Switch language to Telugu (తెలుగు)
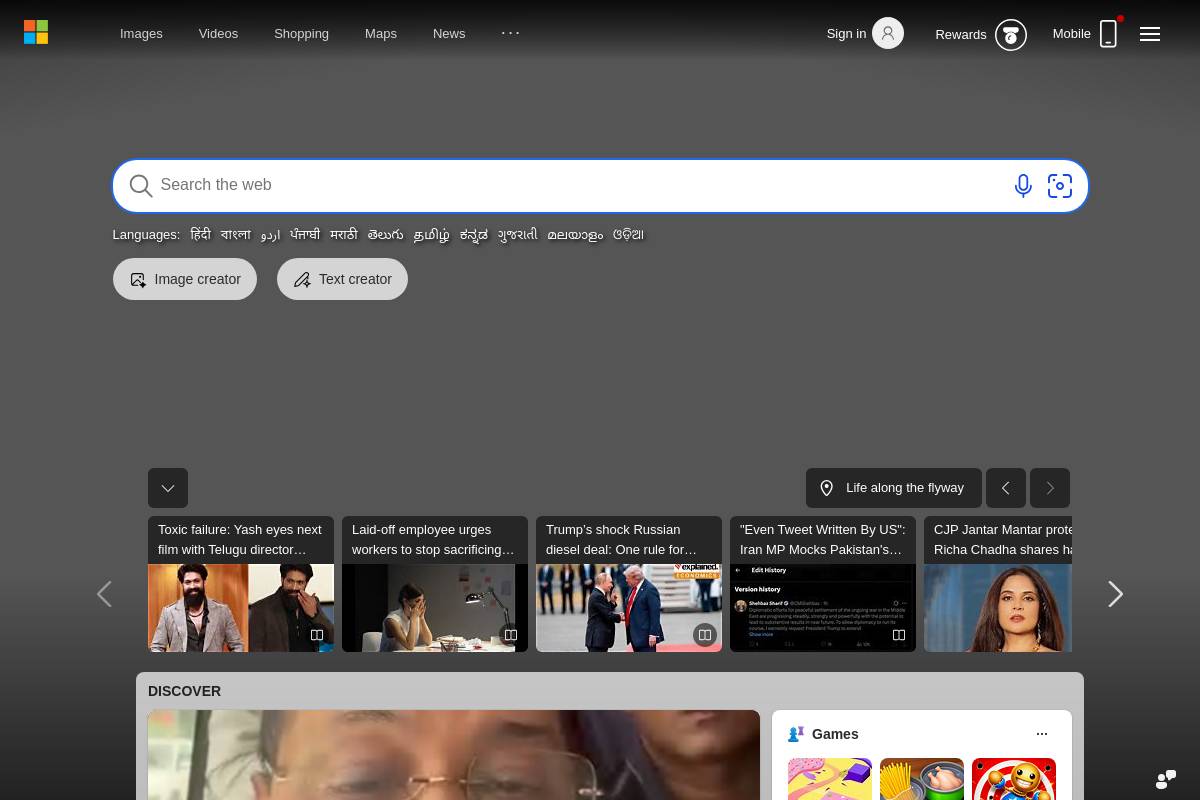This screenshot has width=1200, height=800. pos(386,234)
